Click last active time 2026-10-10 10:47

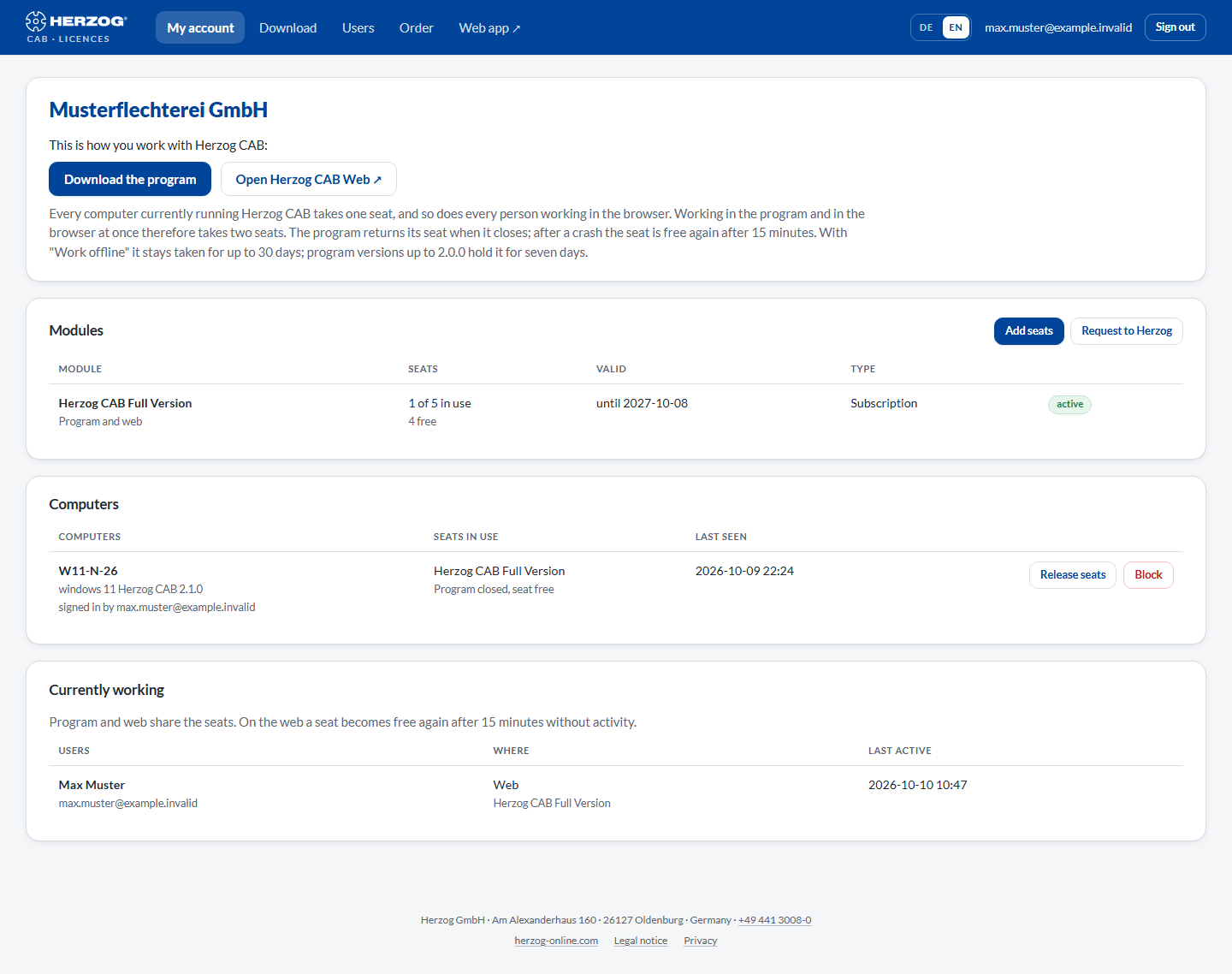[x=917, y=785]
